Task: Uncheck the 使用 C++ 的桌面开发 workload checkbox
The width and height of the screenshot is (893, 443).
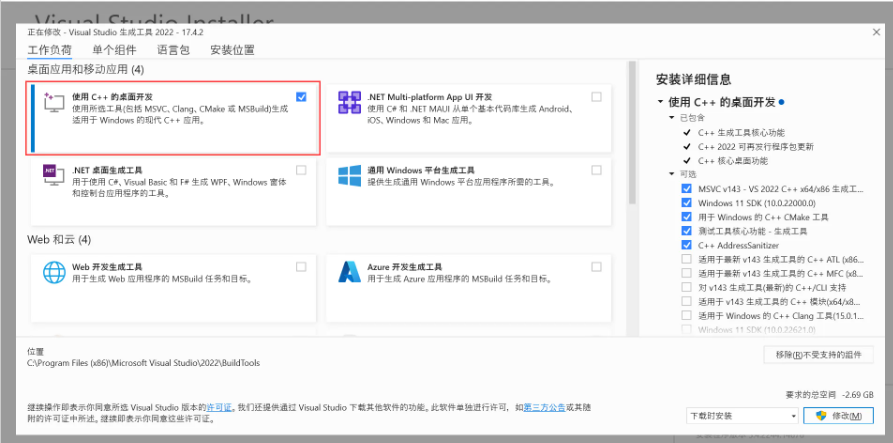Action: [301, 97]
